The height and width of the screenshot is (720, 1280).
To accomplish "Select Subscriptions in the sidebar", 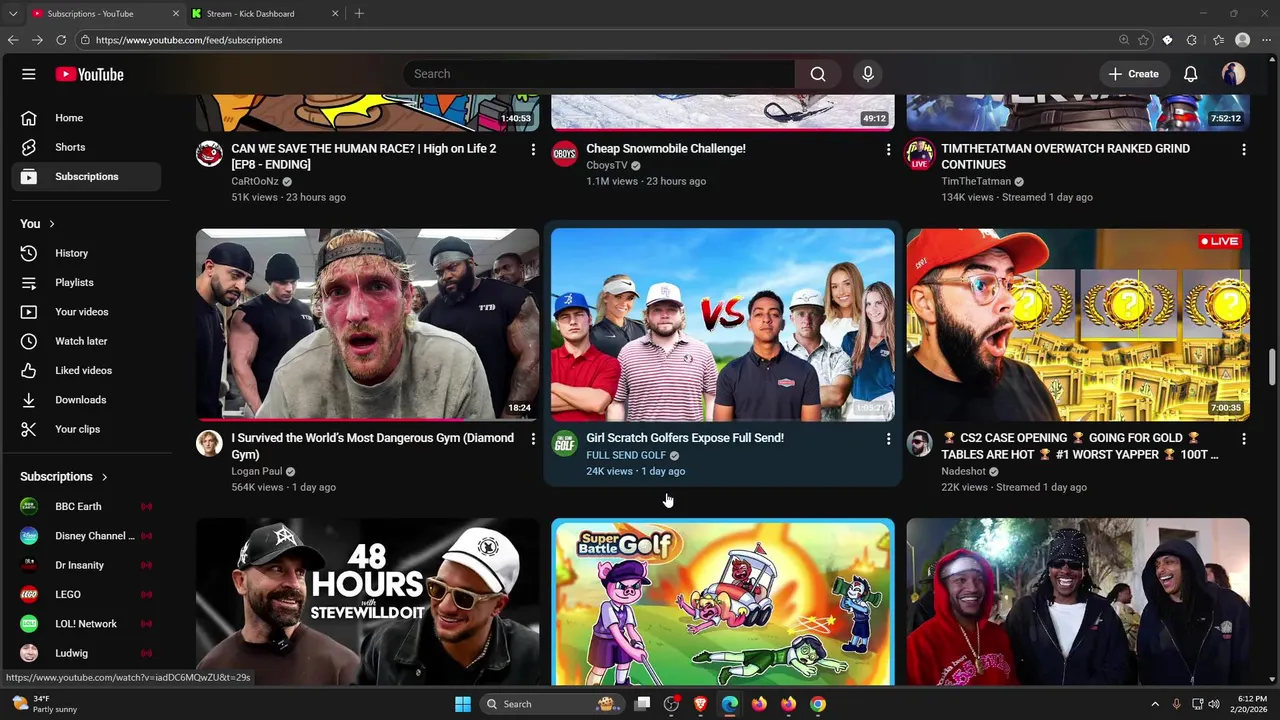I will click(86, 176).
